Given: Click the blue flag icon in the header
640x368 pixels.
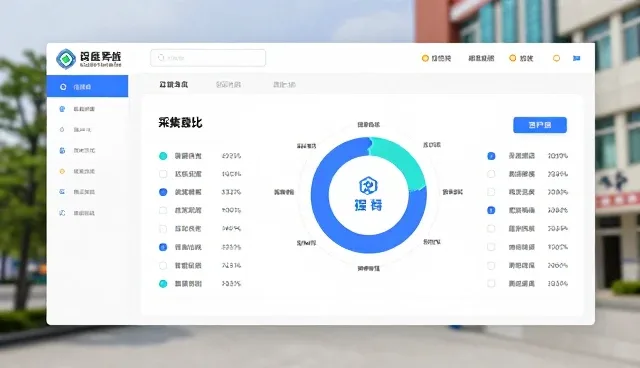Looking at the screenshot, I should pos(576,58).
